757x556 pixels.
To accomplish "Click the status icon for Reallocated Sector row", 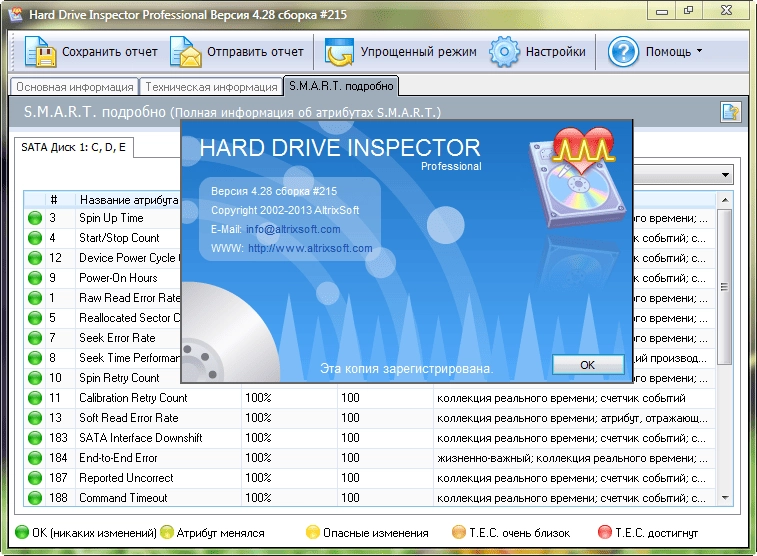I will pos(35,318).
